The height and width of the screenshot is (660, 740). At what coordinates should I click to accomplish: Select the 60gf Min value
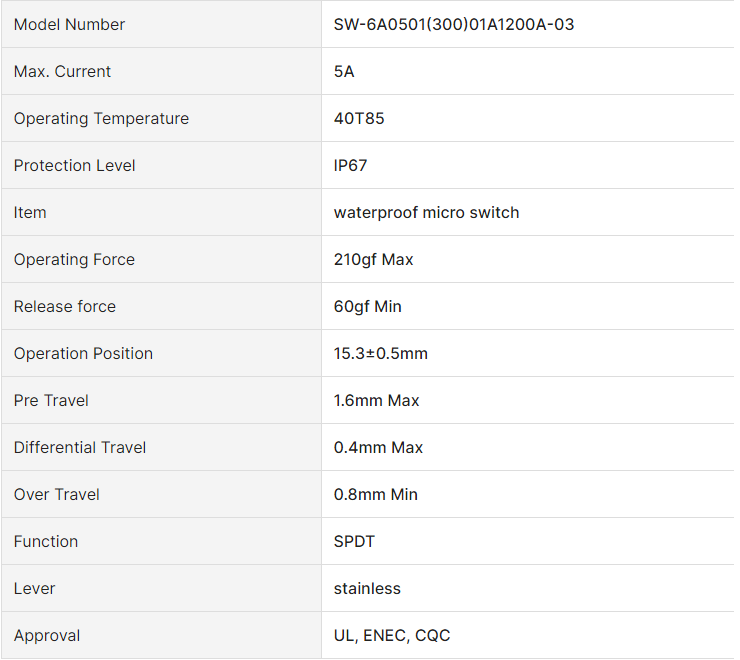click(x=367, y=307)
